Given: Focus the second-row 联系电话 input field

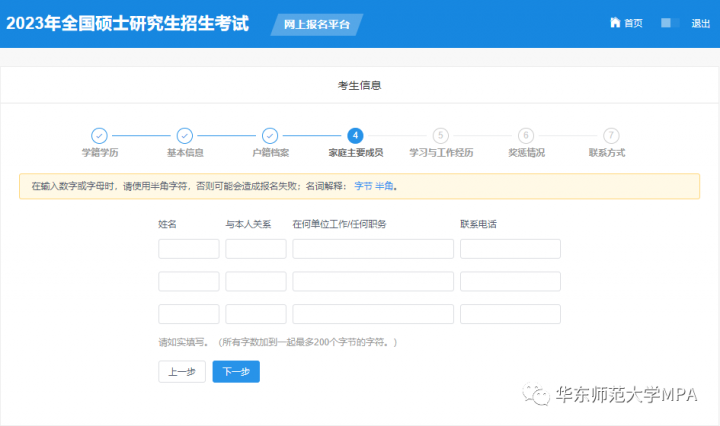Looking at the screenshot, I should [510, 281].
